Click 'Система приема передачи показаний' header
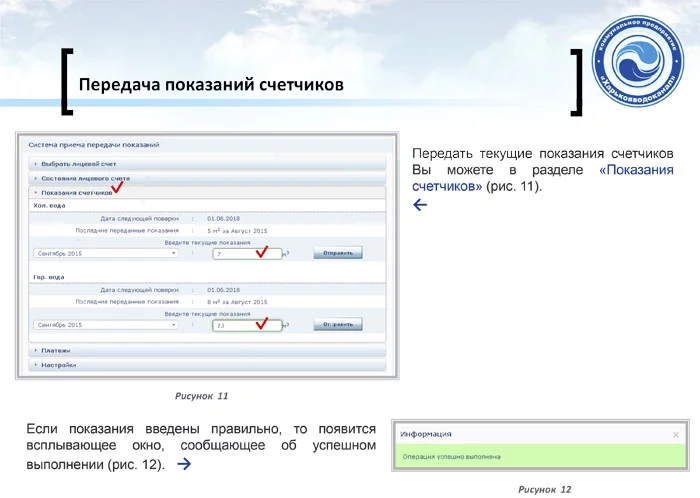Screen dimensions: 700x498 [94, 145]
